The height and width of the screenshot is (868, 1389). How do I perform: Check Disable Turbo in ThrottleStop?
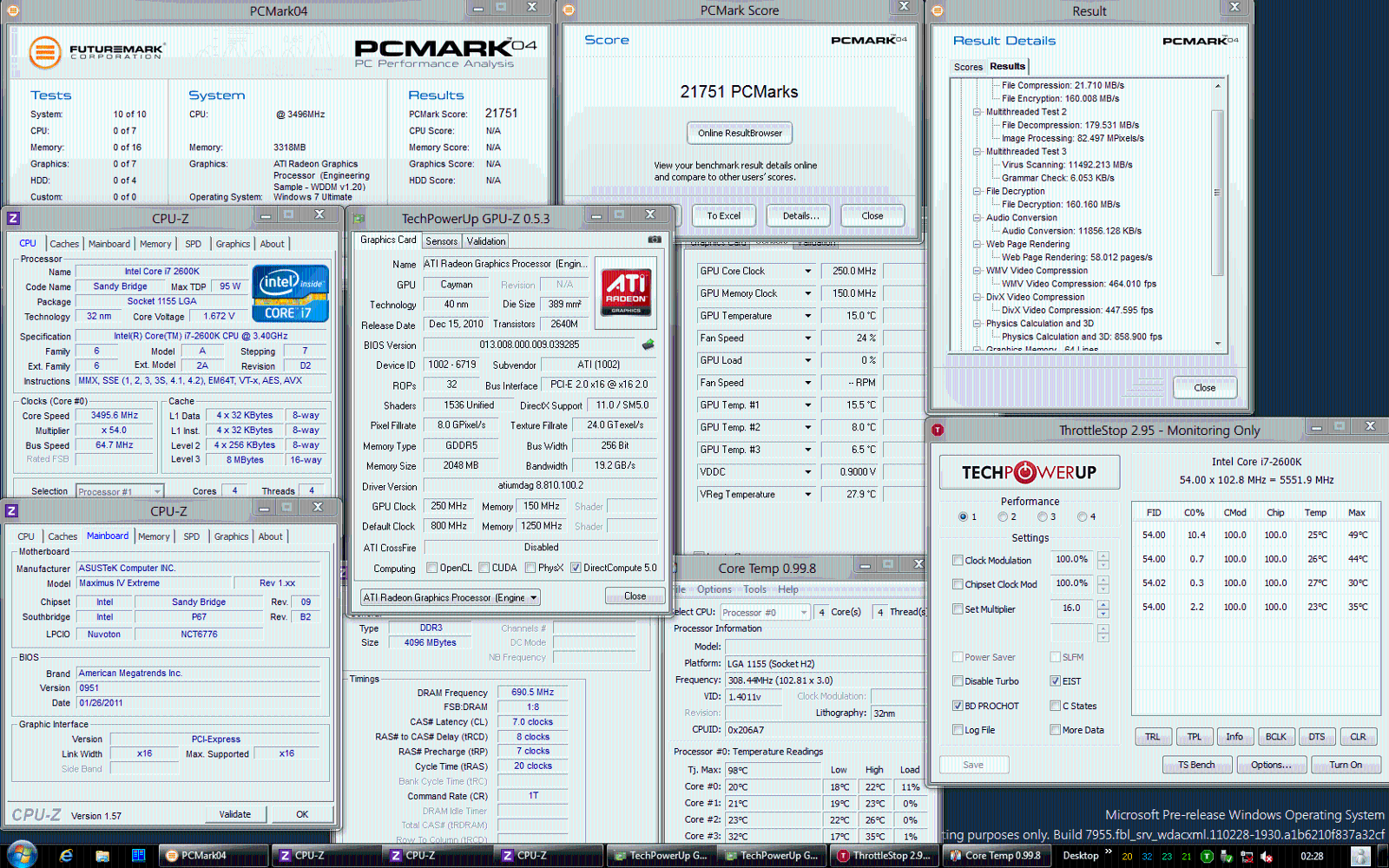click(x=958, y=681)
